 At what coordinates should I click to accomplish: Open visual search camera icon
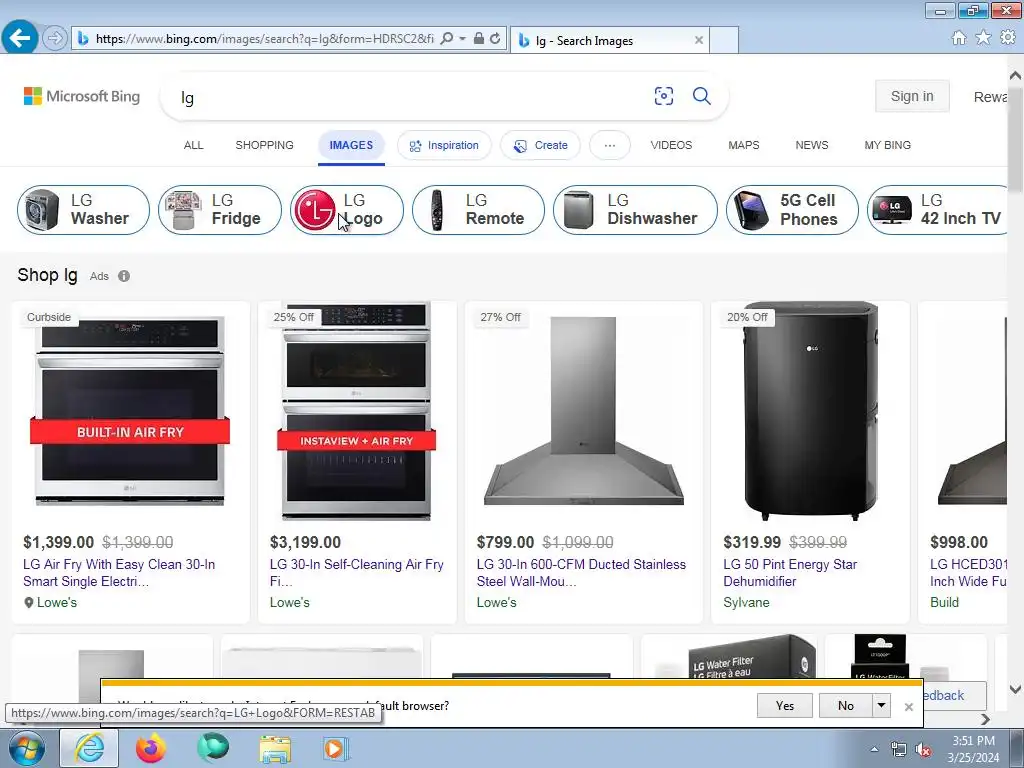(x=664, y=96)
